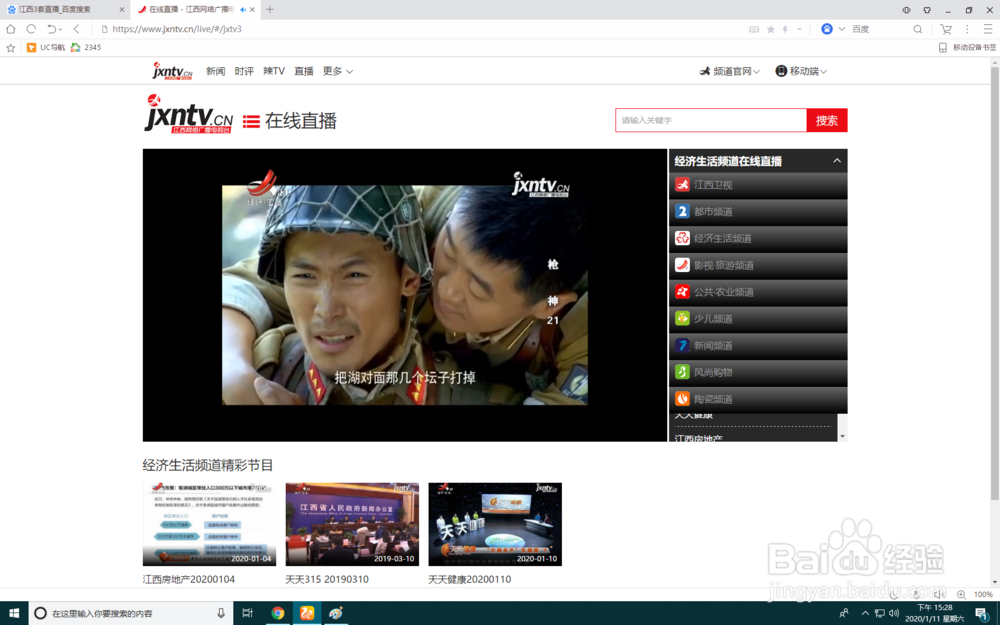Open the 直播 nav item
The width and height of the screenshot is (1000, 625).
304,71
